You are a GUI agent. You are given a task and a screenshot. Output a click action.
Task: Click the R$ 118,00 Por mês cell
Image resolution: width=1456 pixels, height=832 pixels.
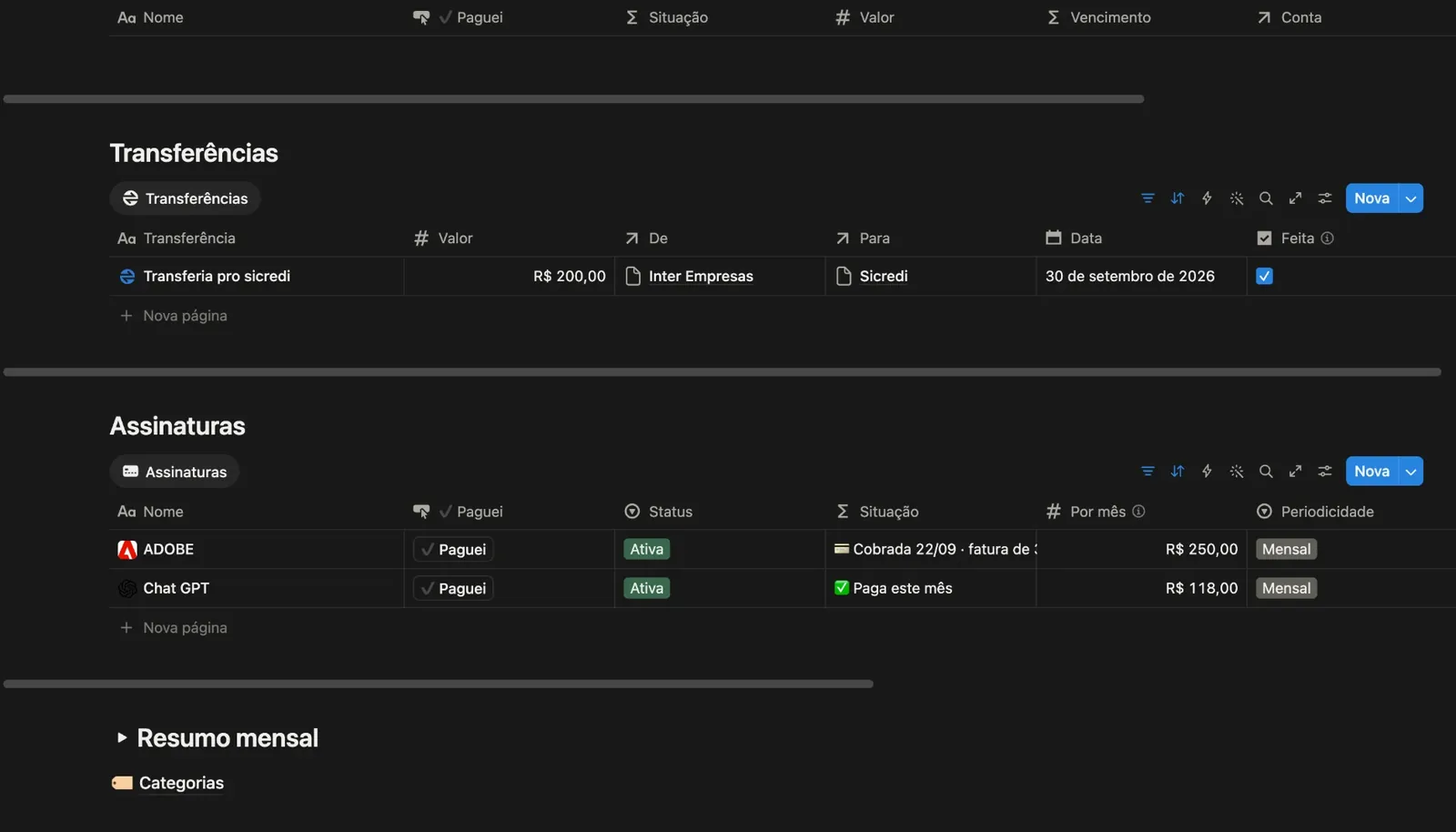coord(1141,589)
